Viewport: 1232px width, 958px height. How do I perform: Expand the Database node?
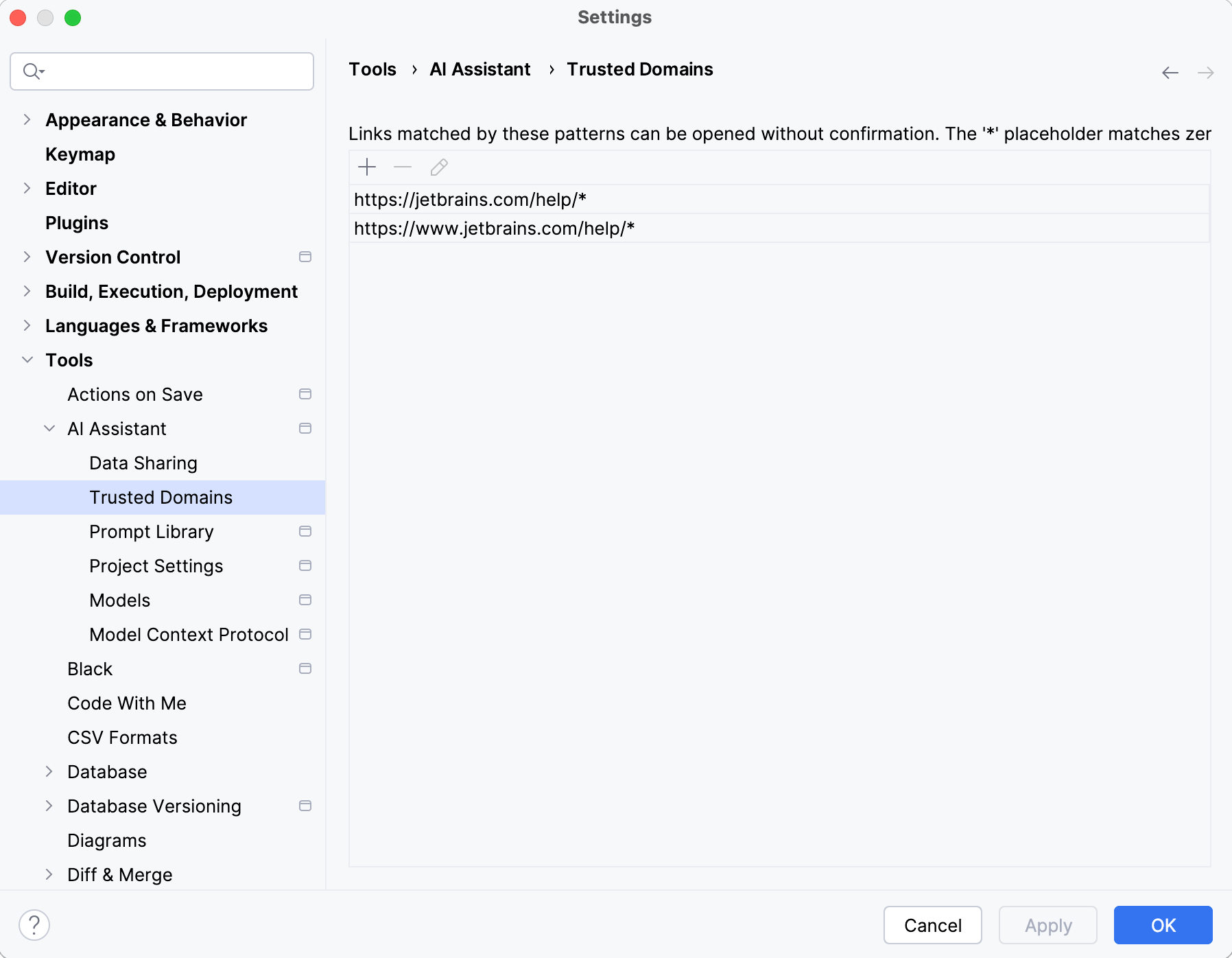tap(49, 771)
